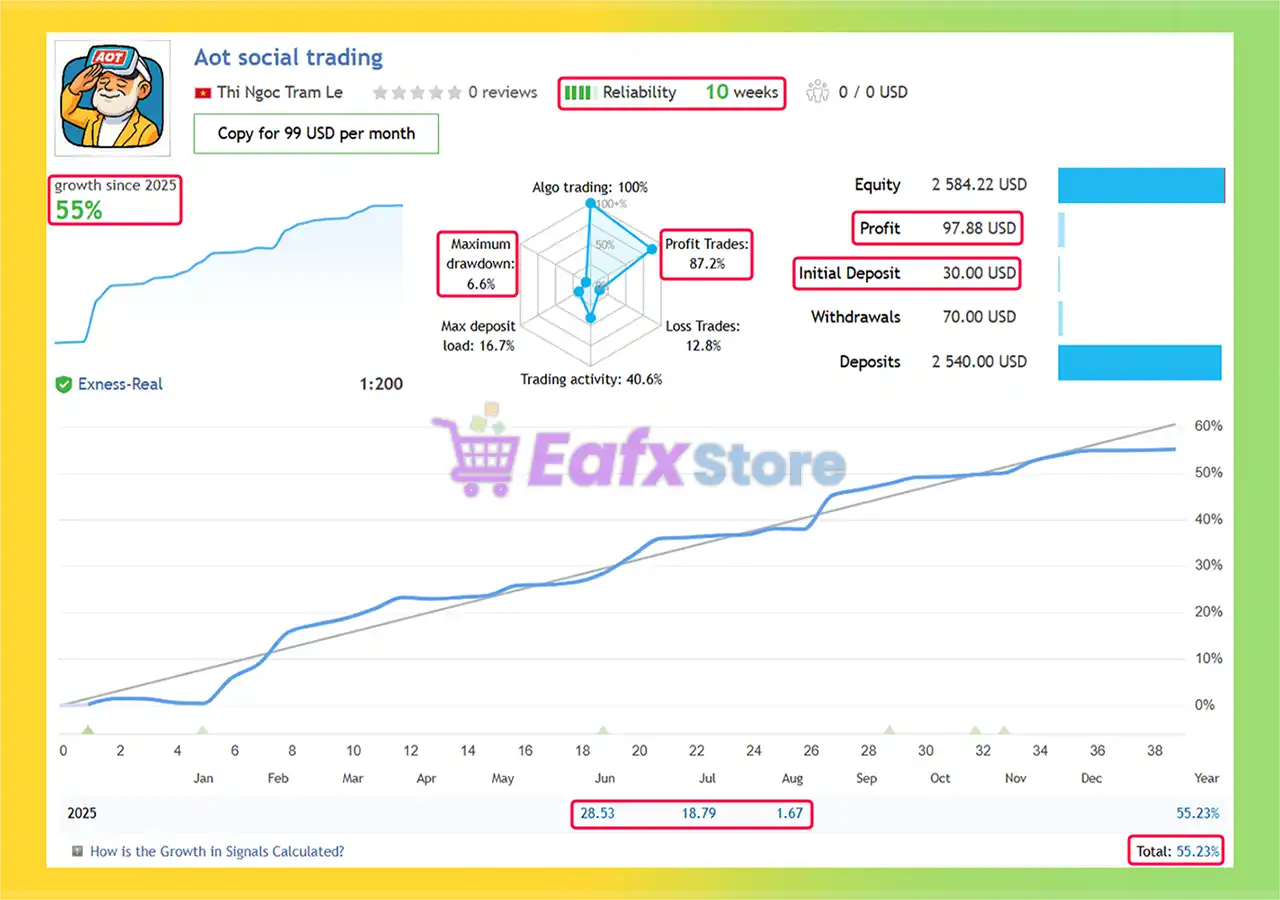The image size is (1280, 900).
Task: Click the 1:200 leverage value
Action: [381, 384]
